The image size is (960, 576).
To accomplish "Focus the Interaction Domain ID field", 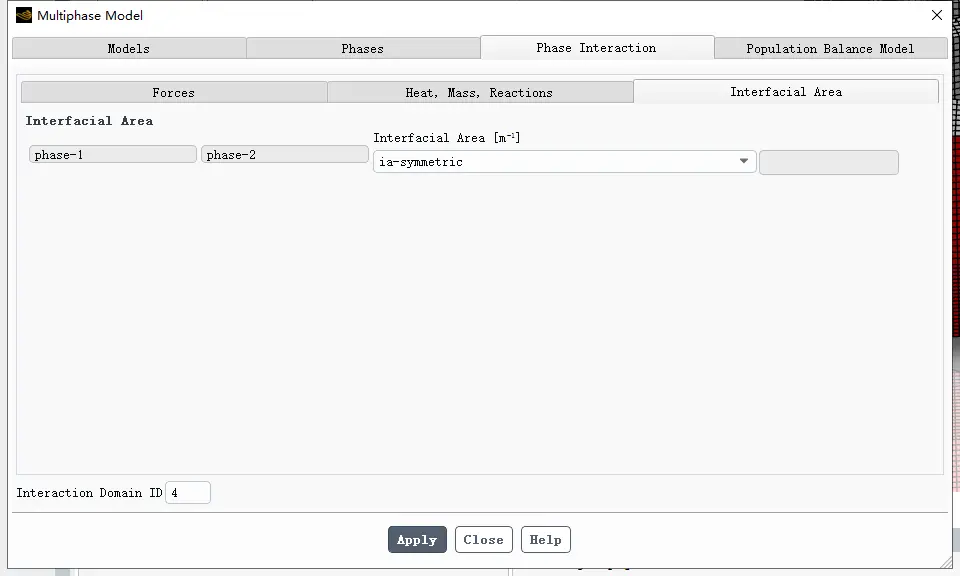I will click(x=188, y=493).
